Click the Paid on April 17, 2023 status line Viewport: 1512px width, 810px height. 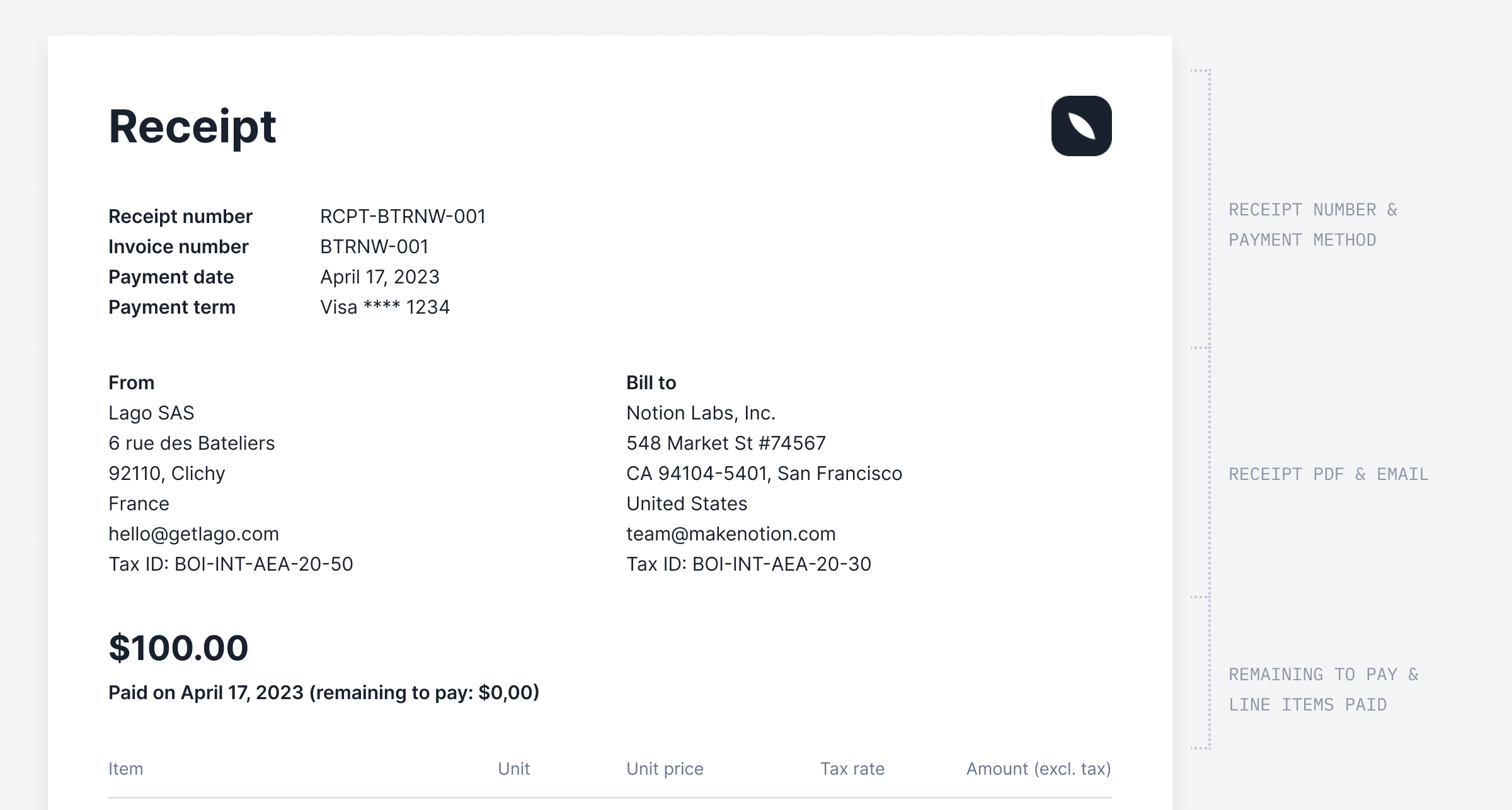pyautogui.click(x=324, y=693)
